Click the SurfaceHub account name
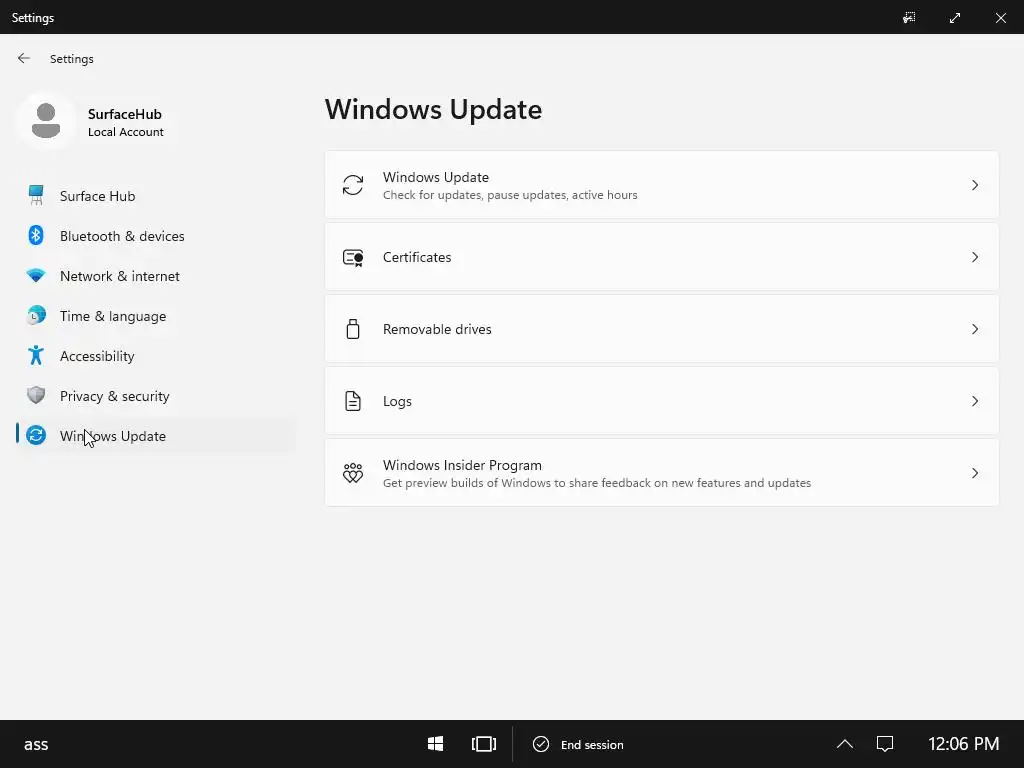The height and width of the screenshot is (768, 1024). click(125, 114)
